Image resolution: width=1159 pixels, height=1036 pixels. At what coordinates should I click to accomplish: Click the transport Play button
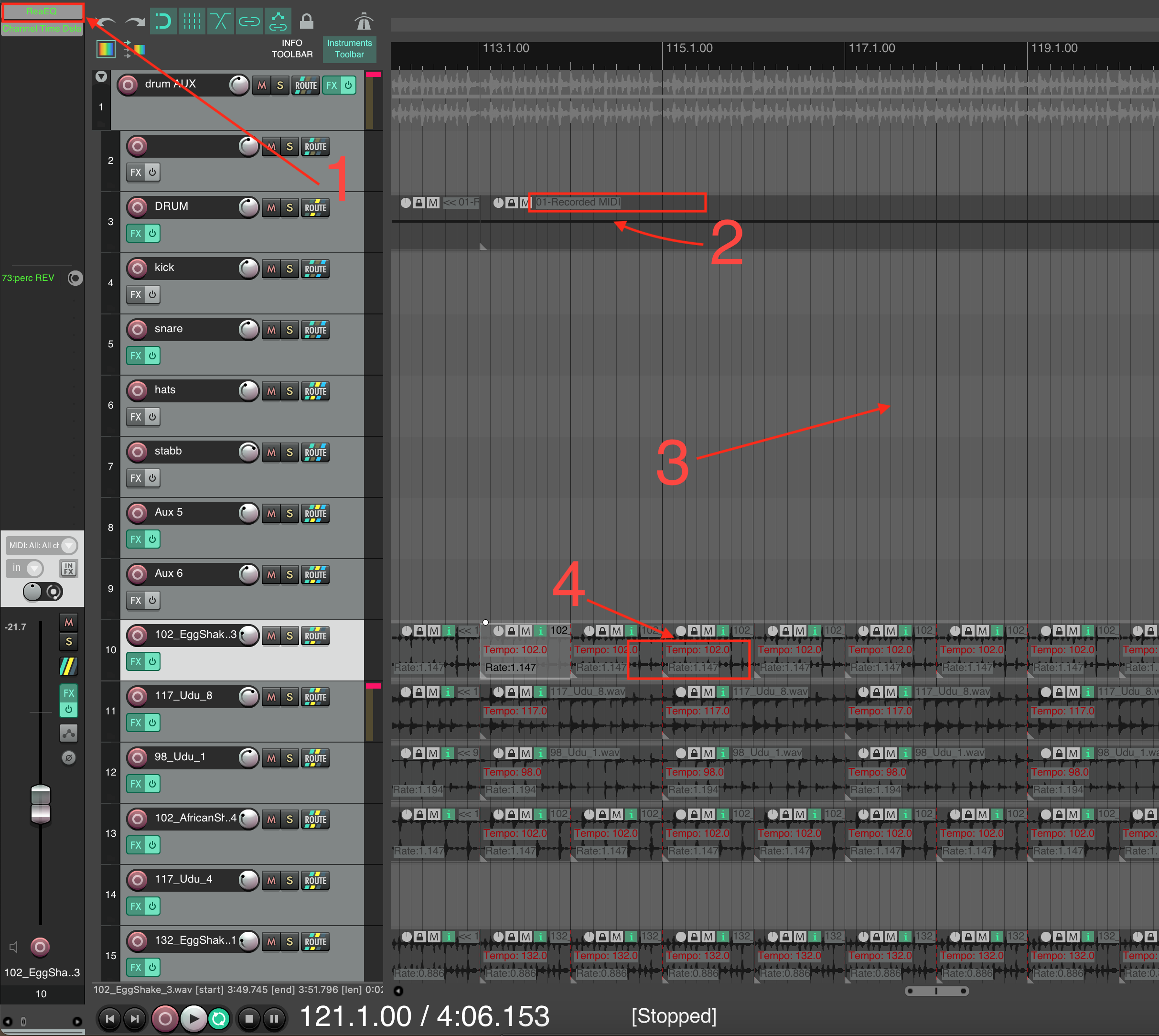pos(193,1019)
